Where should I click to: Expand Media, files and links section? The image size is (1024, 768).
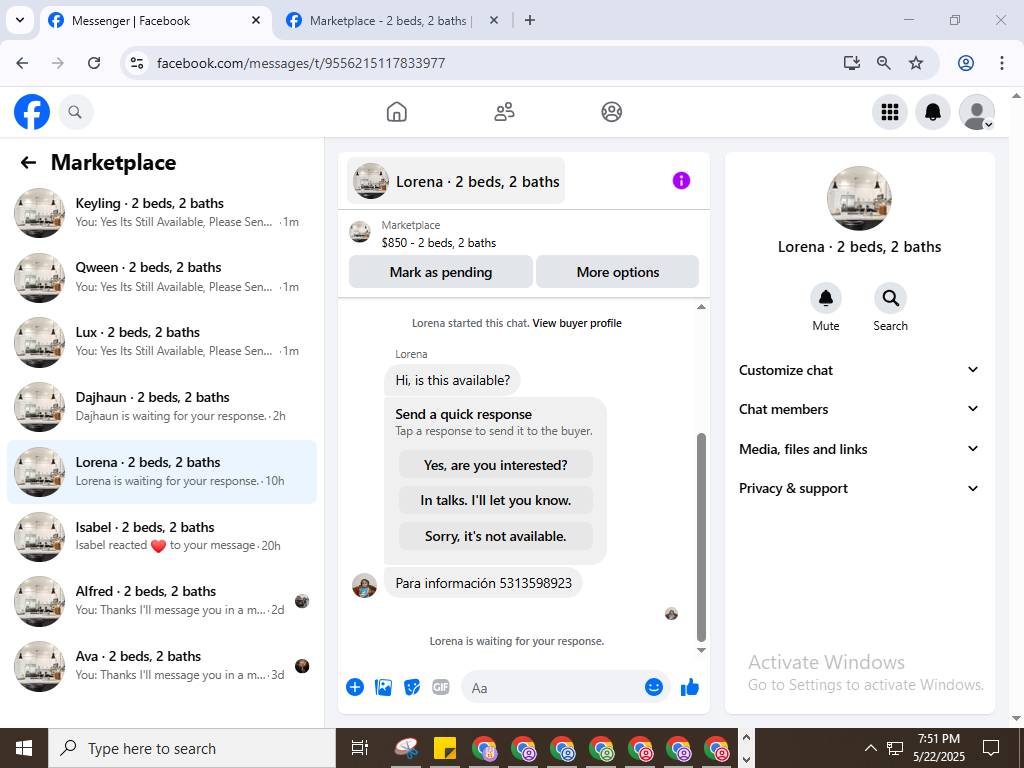[859, 449]
